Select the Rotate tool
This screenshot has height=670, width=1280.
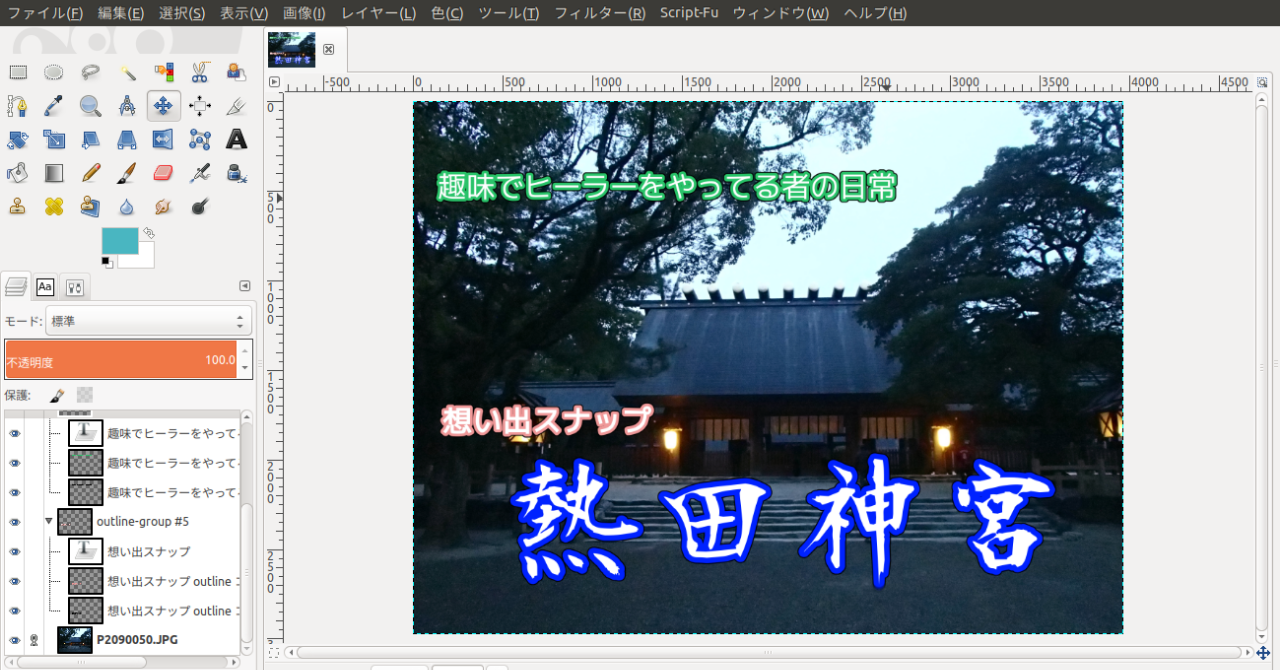tap(18, 140)
